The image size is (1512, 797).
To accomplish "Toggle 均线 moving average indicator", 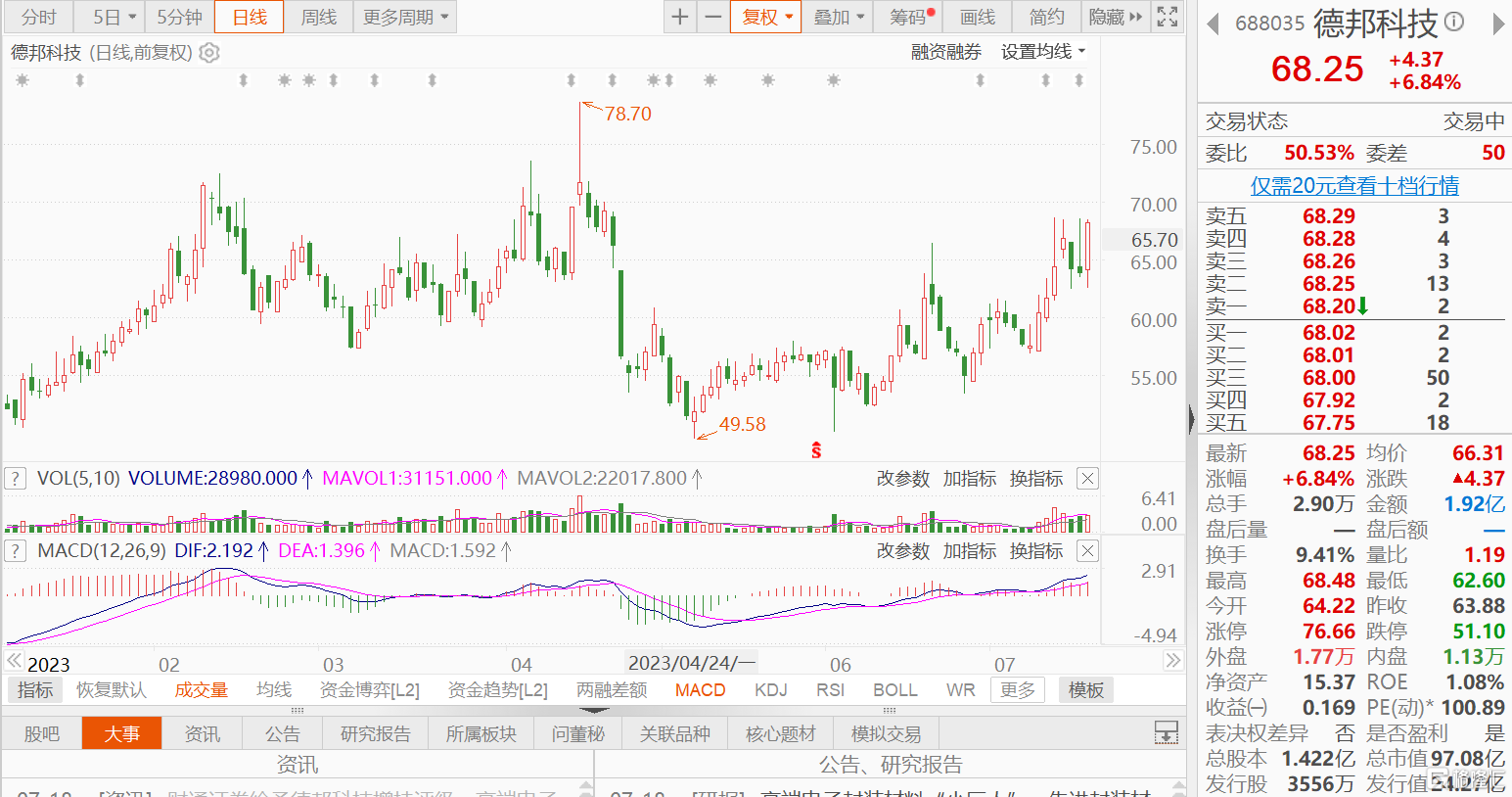I will (x=274, y=690).
